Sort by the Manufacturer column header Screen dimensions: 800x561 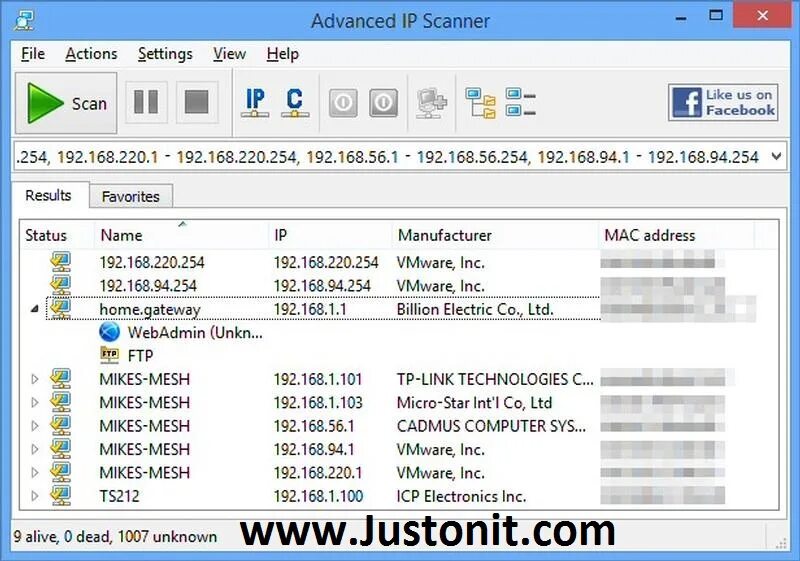494,235
